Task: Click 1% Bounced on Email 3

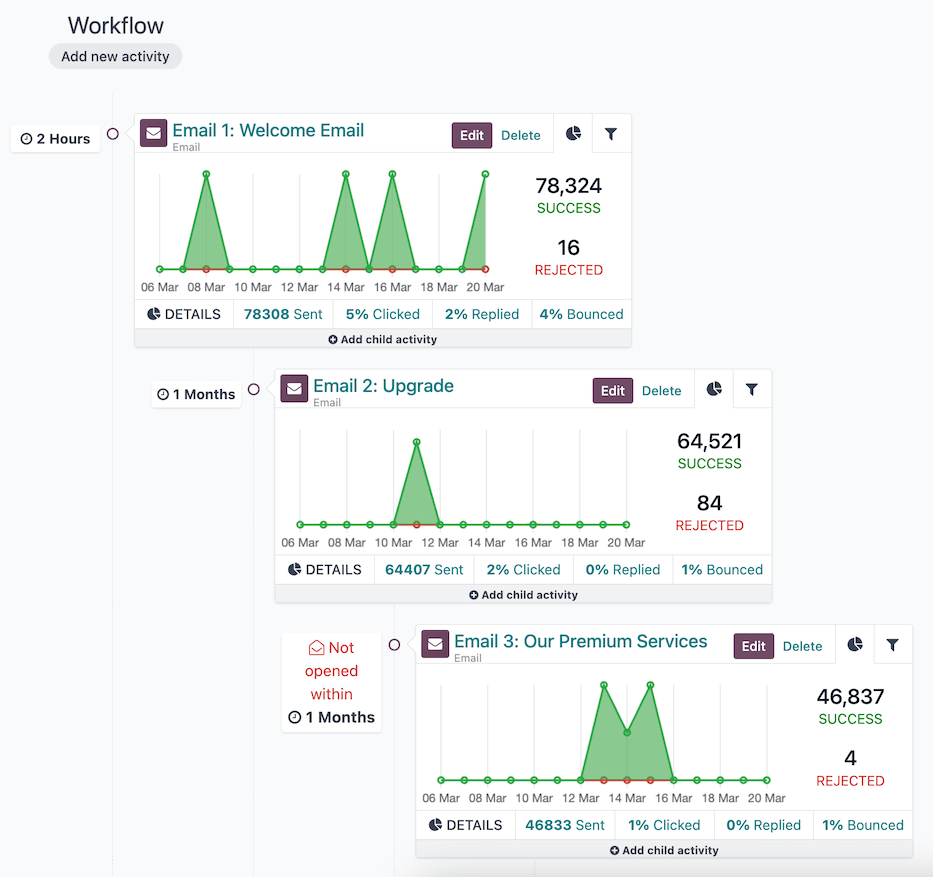Action: pos(862,825)
